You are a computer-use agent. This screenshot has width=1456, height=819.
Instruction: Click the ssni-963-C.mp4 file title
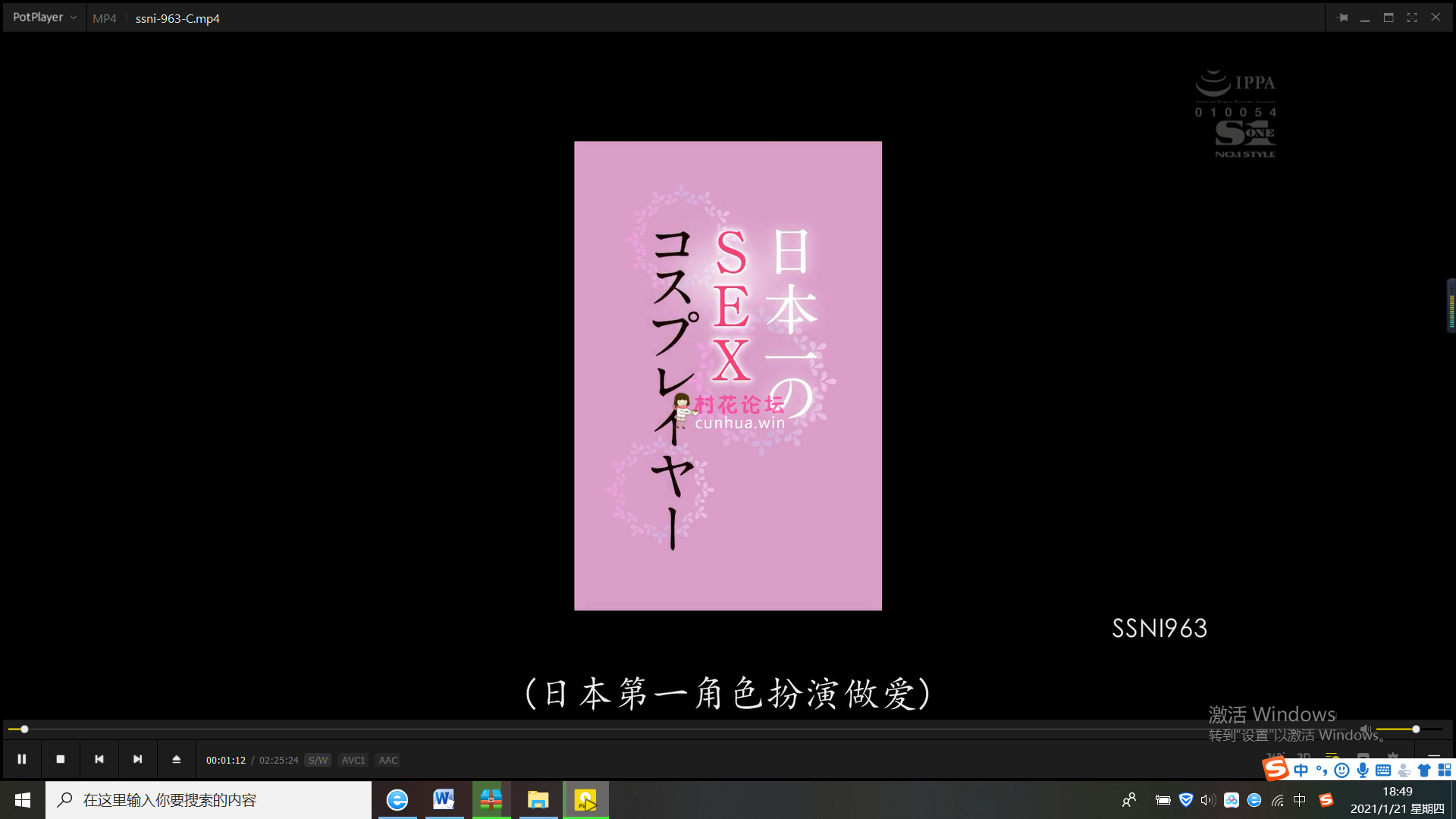pyautogui.click(x=177, y=18)
